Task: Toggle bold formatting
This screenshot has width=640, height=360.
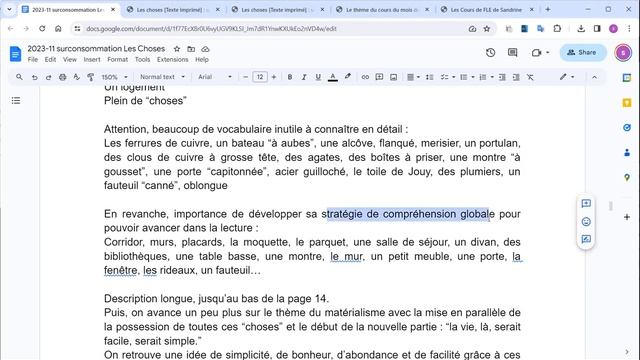Action: tap(290, 77)
